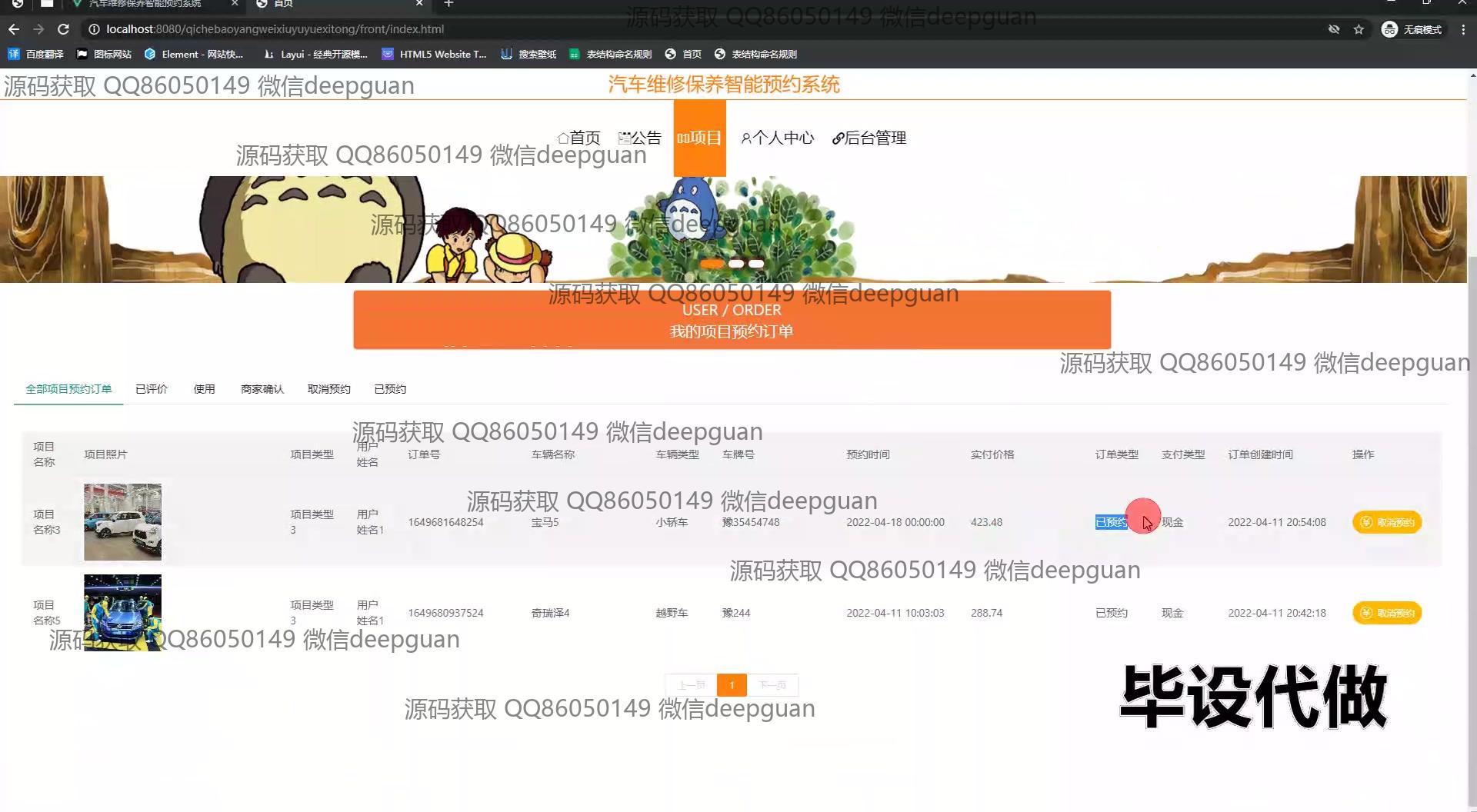Screen dimensions: 1477x812
Task: Open 个人中心 in the navigation
Action: click(777, 138)
